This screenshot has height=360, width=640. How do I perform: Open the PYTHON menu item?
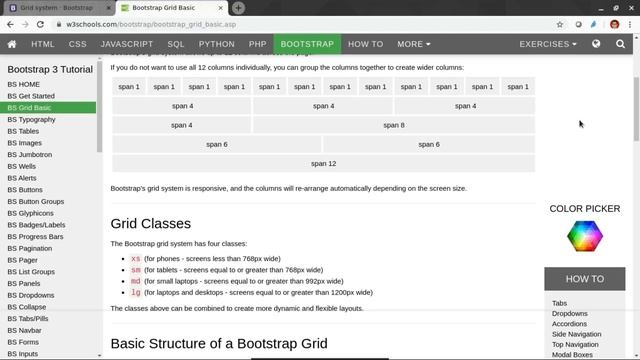tap(217, 44)
